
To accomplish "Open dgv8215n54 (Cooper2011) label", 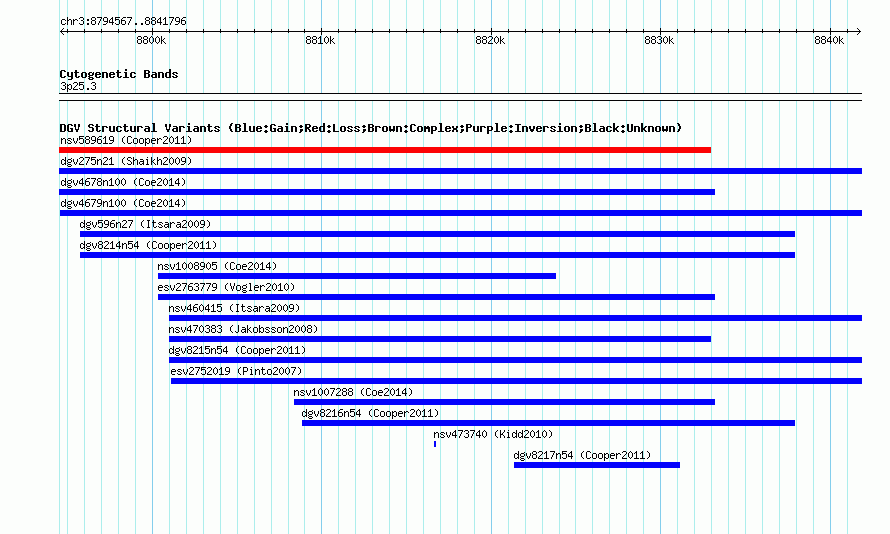I will (x=237, y=350).
